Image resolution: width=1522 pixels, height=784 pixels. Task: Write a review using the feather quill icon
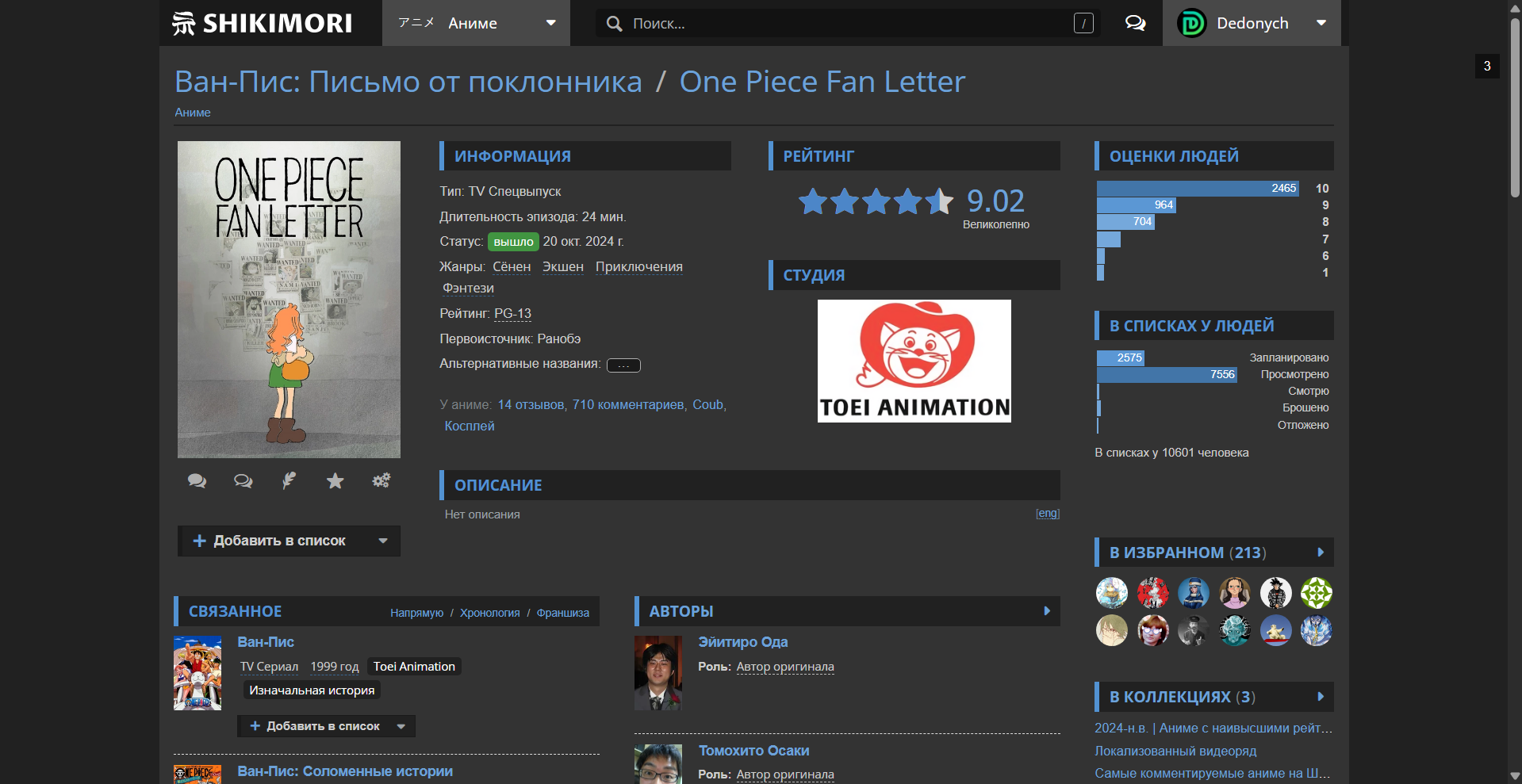click(x=289, y=480)
